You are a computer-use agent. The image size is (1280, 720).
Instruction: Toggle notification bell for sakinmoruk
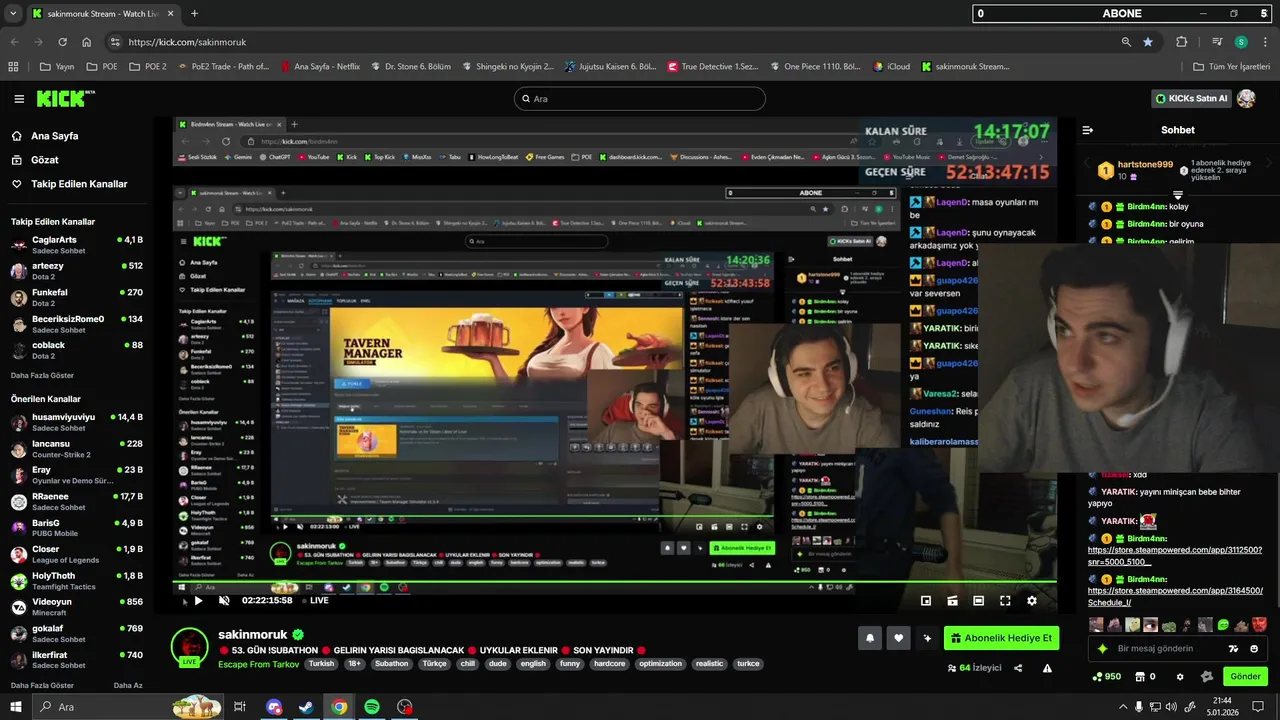(x=870, y=638)
